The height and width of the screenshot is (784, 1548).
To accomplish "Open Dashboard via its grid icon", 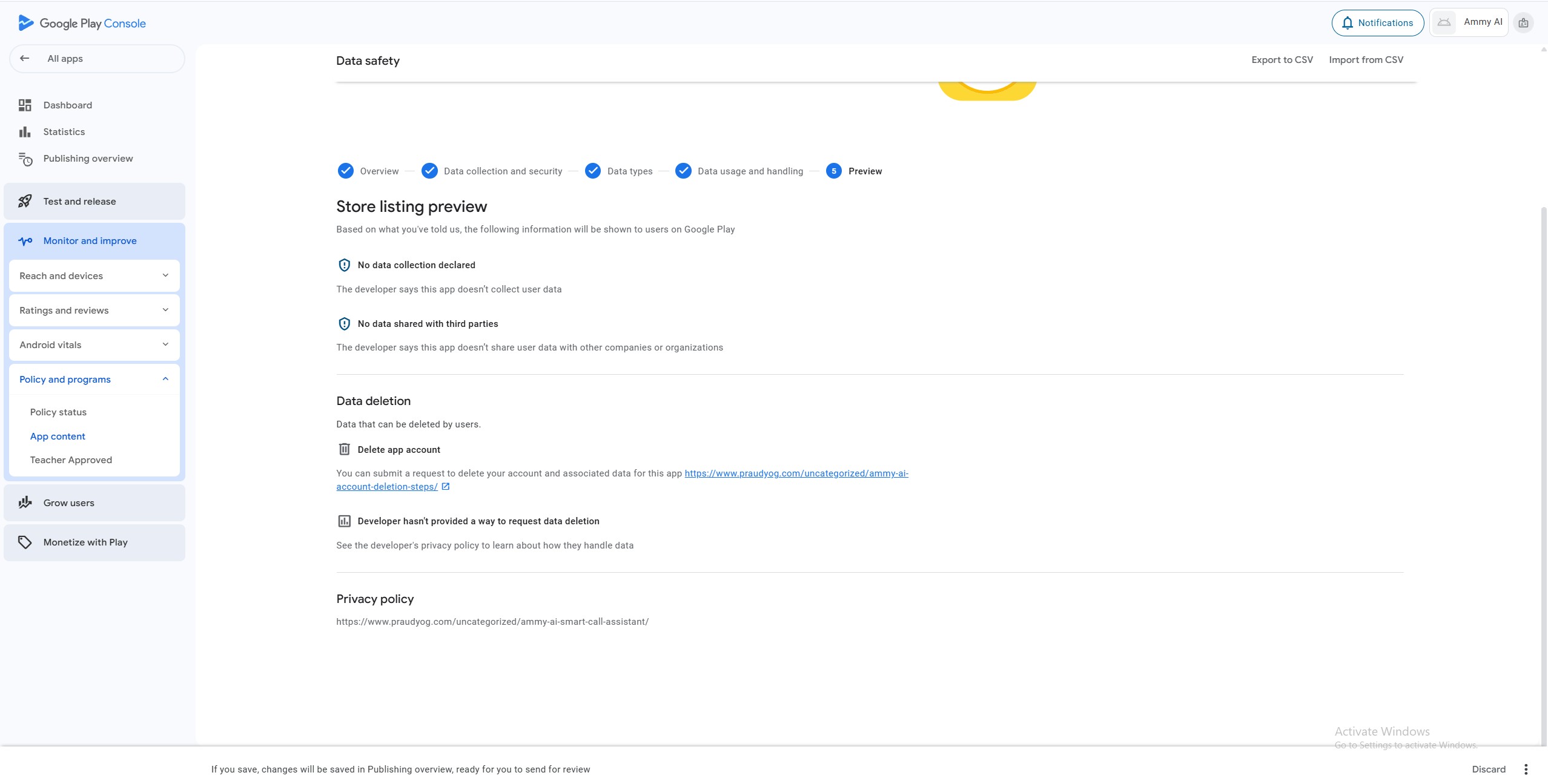I will click(x=25, y=105).
